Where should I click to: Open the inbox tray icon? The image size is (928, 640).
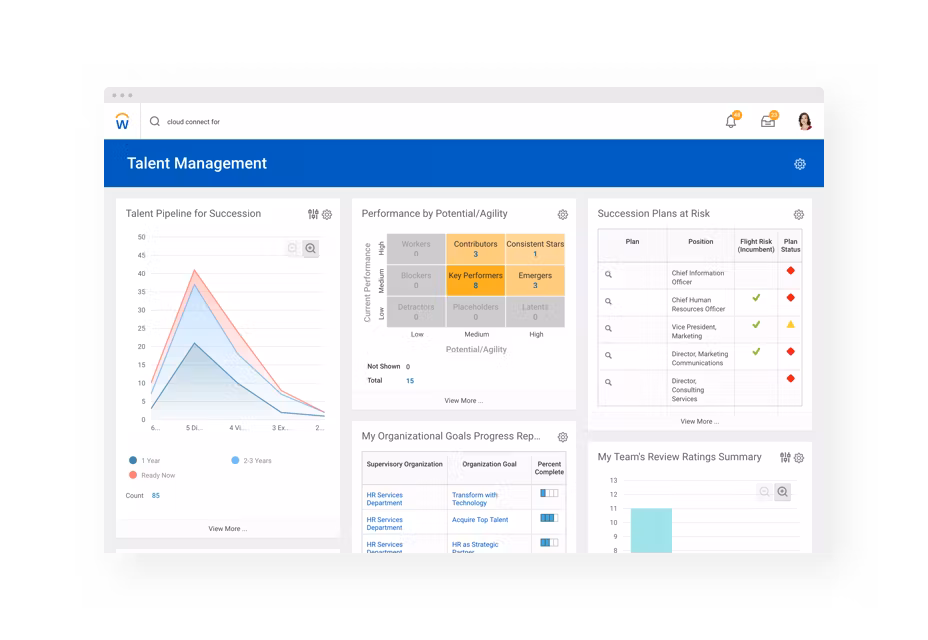click(768, 122)
